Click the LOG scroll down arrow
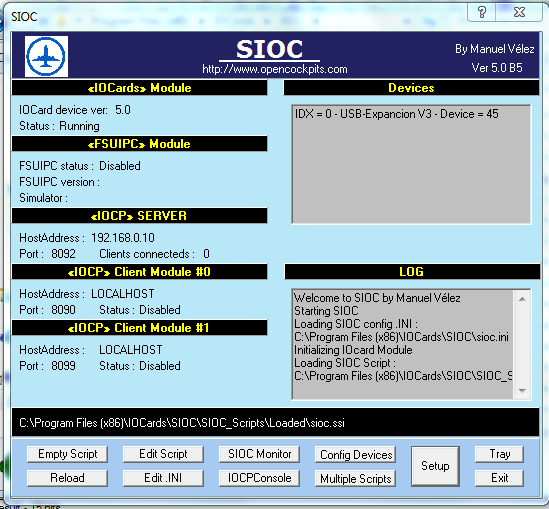Screen dimensions: 549x509 click(x=522, y=391)
